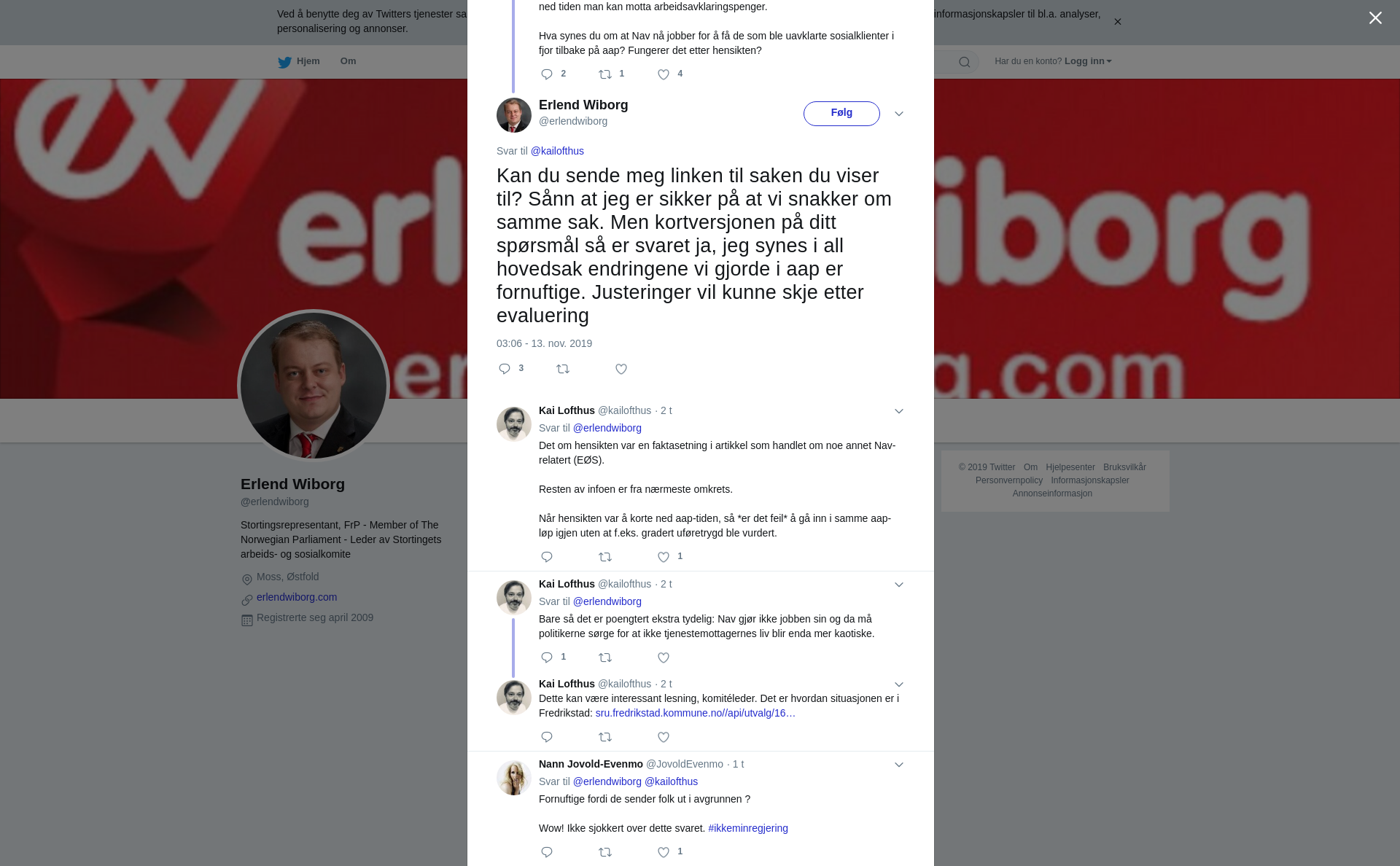The height and width of the screenshot is (866, 1400).
Task: Close the tweet overlay with the X
Action: click(1375, 18)
